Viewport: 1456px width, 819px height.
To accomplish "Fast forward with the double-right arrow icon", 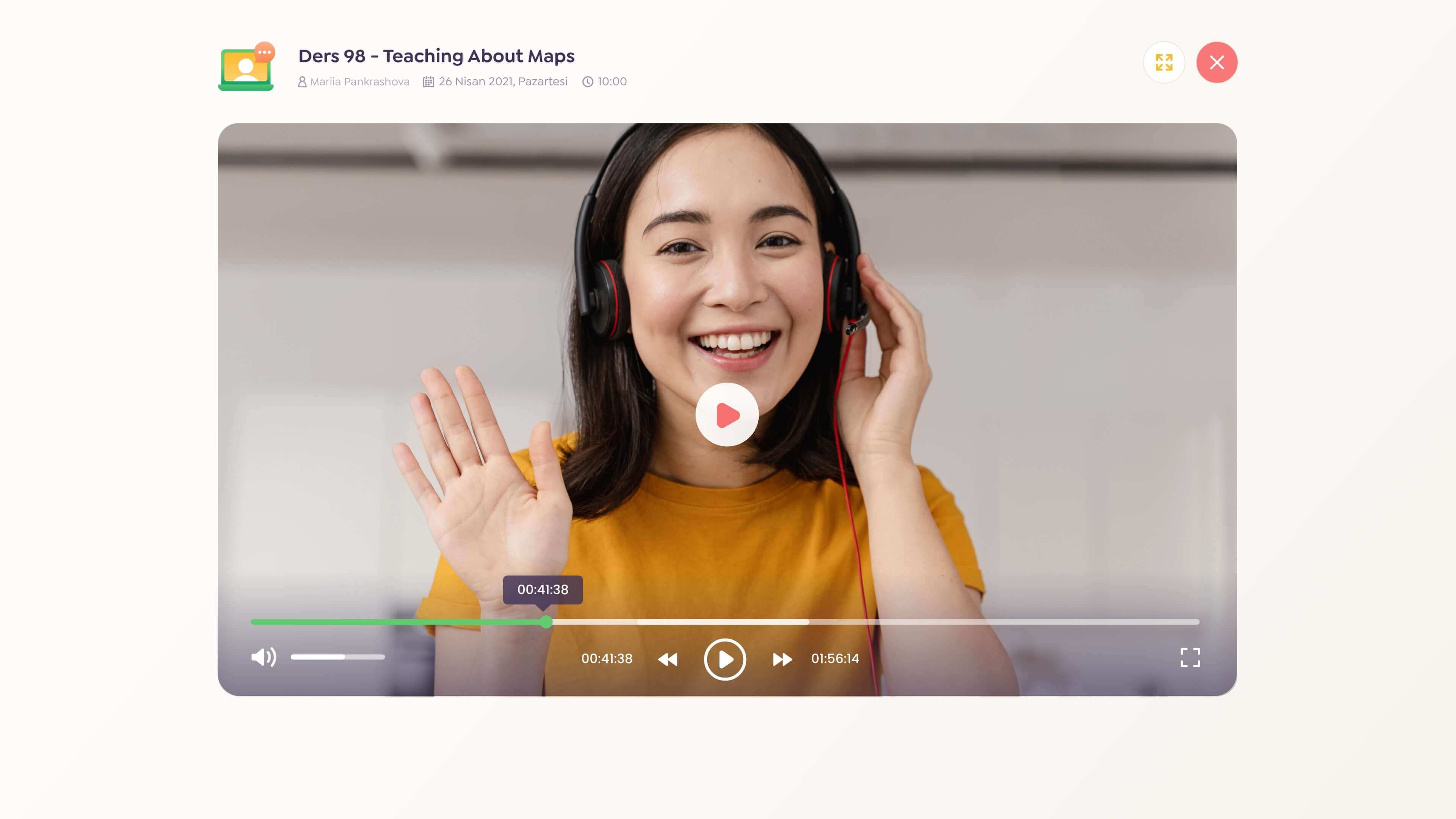I will click(782, 659).
